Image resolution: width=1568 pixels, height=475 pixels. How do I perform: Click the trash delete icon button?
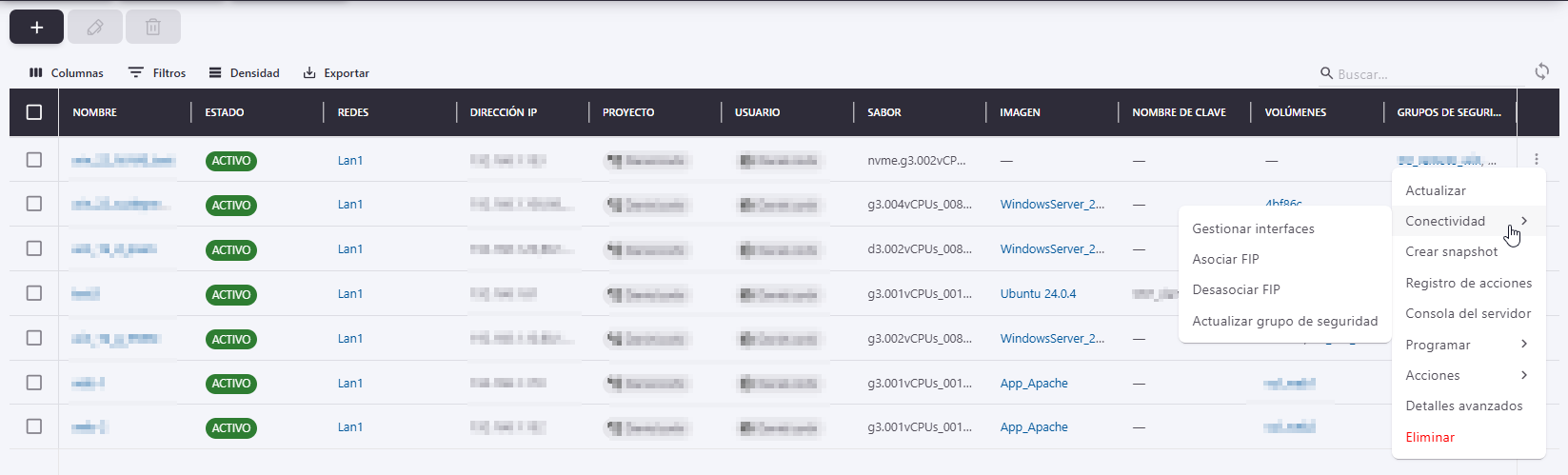click(152, 28)
